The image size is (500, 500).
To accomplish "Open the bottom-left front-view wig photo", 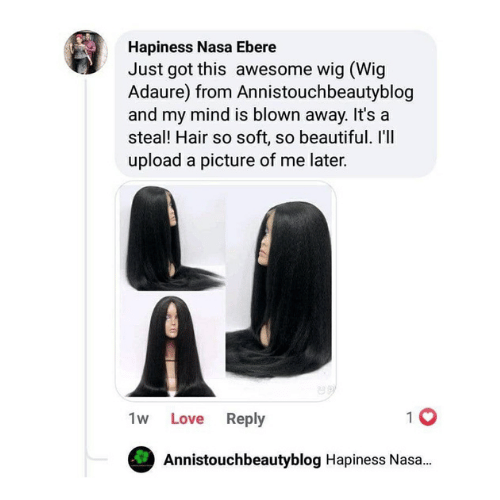I will coord(172,345).
